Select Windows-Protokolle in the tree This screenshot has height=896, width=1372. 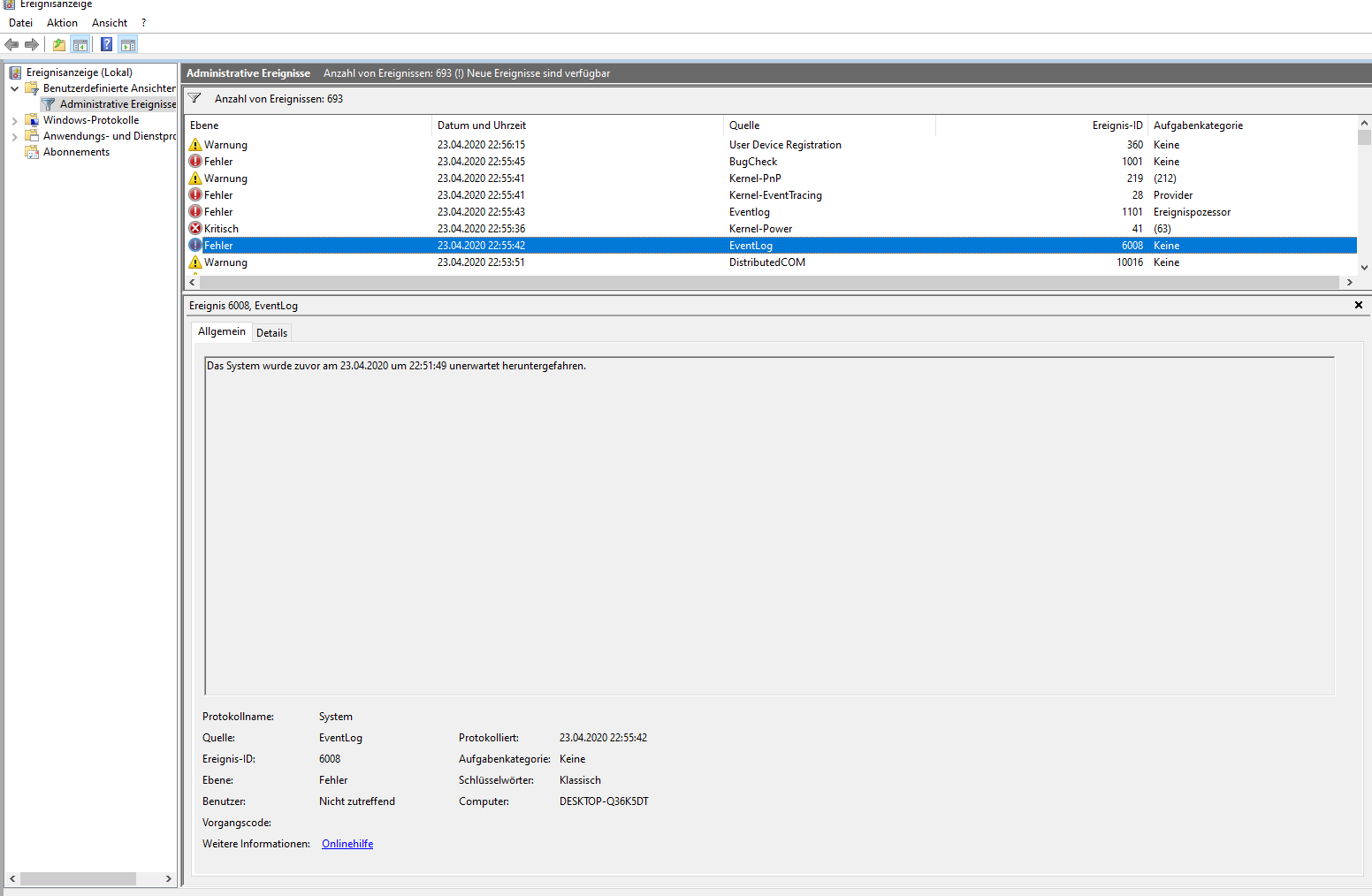[x=91, y=120]
